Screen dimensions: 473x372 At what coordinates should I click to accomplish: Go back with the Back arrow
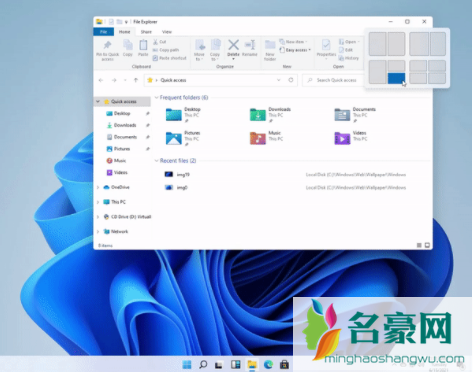101,80
